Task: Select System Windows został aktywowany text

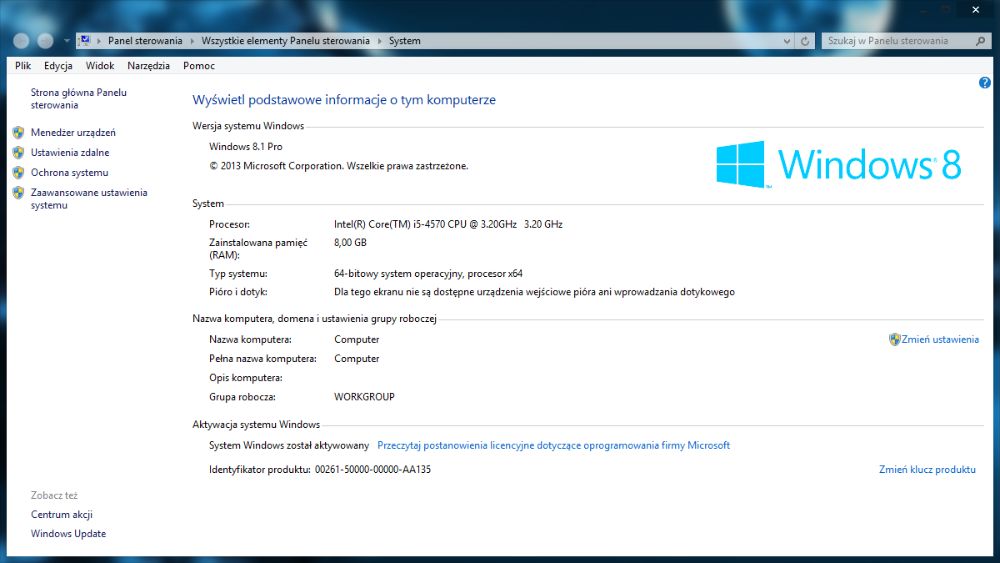Action: tap(289, 445)
